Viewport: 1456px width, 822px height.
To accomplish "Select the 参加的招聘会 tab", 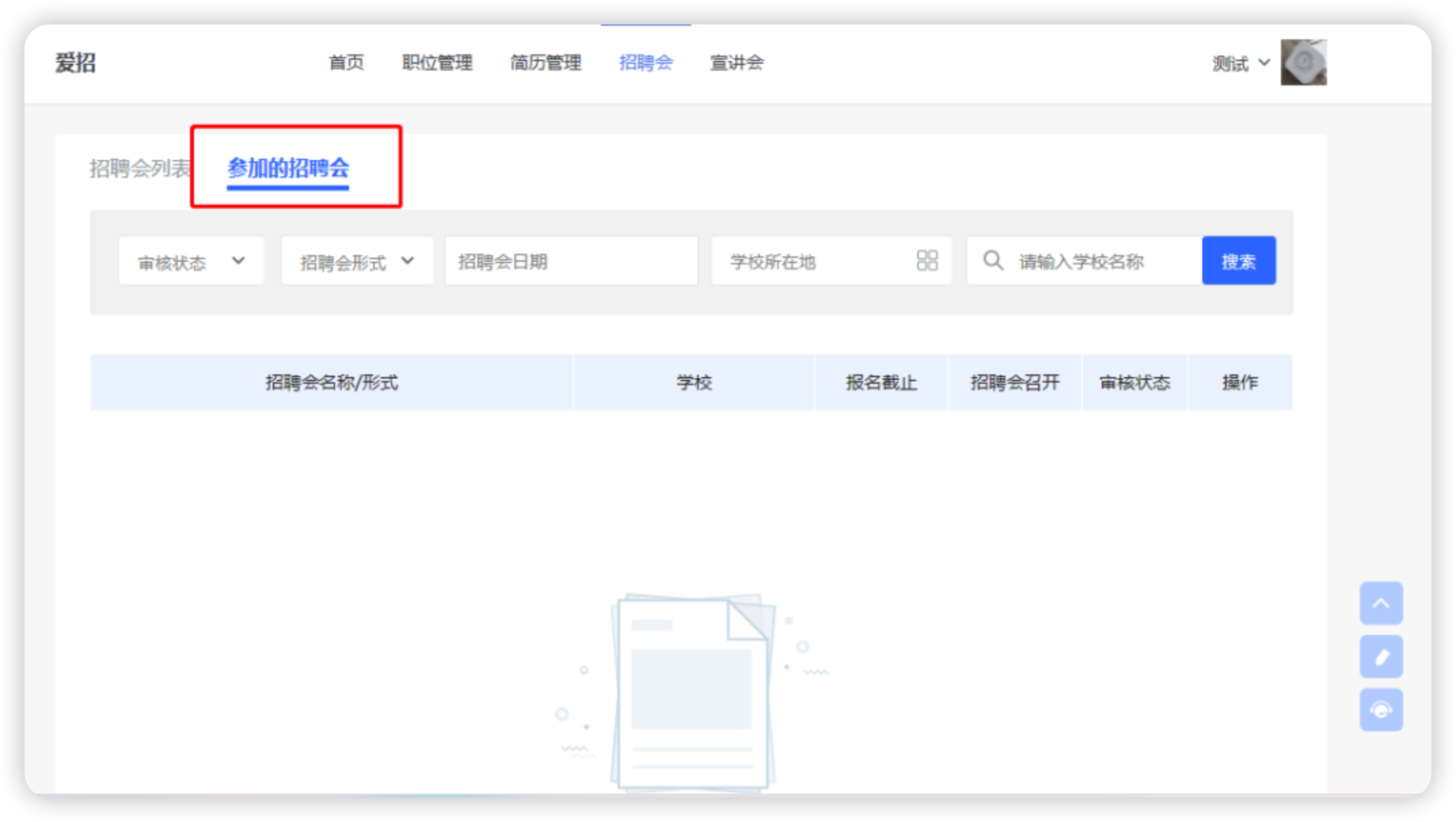I will pos(288,168).
